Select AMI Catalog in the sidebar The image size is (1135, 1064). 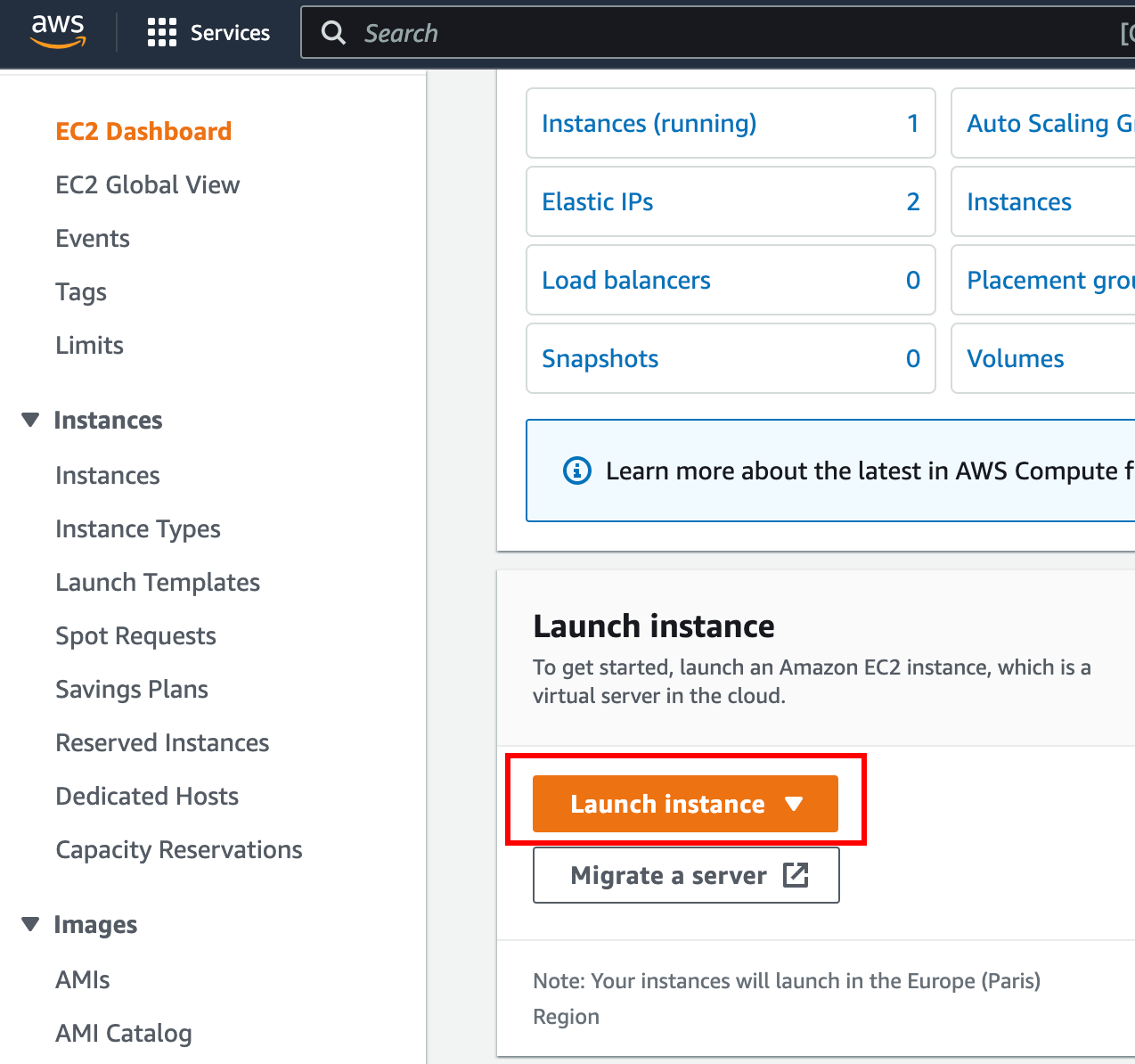(x=124, y=1033)
